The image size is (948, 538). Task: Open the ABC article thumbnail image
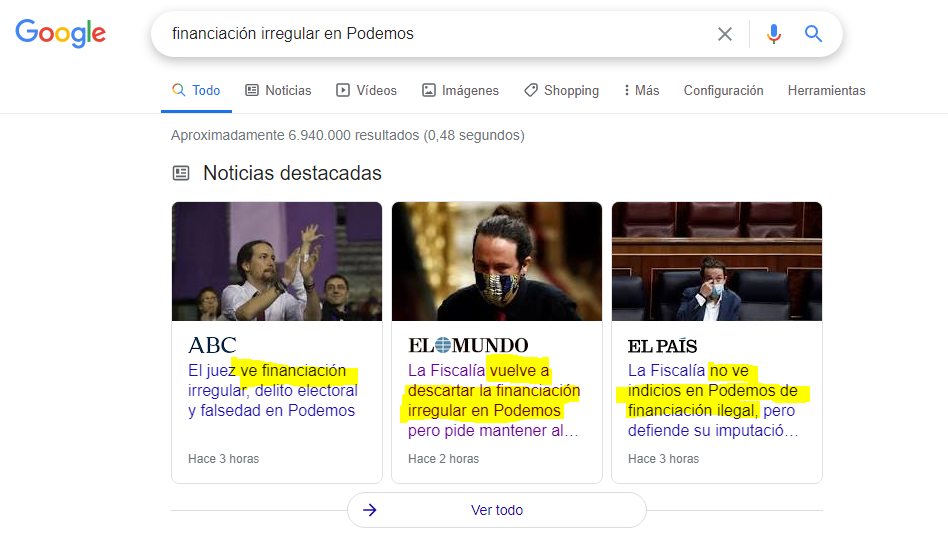[277, 261]
